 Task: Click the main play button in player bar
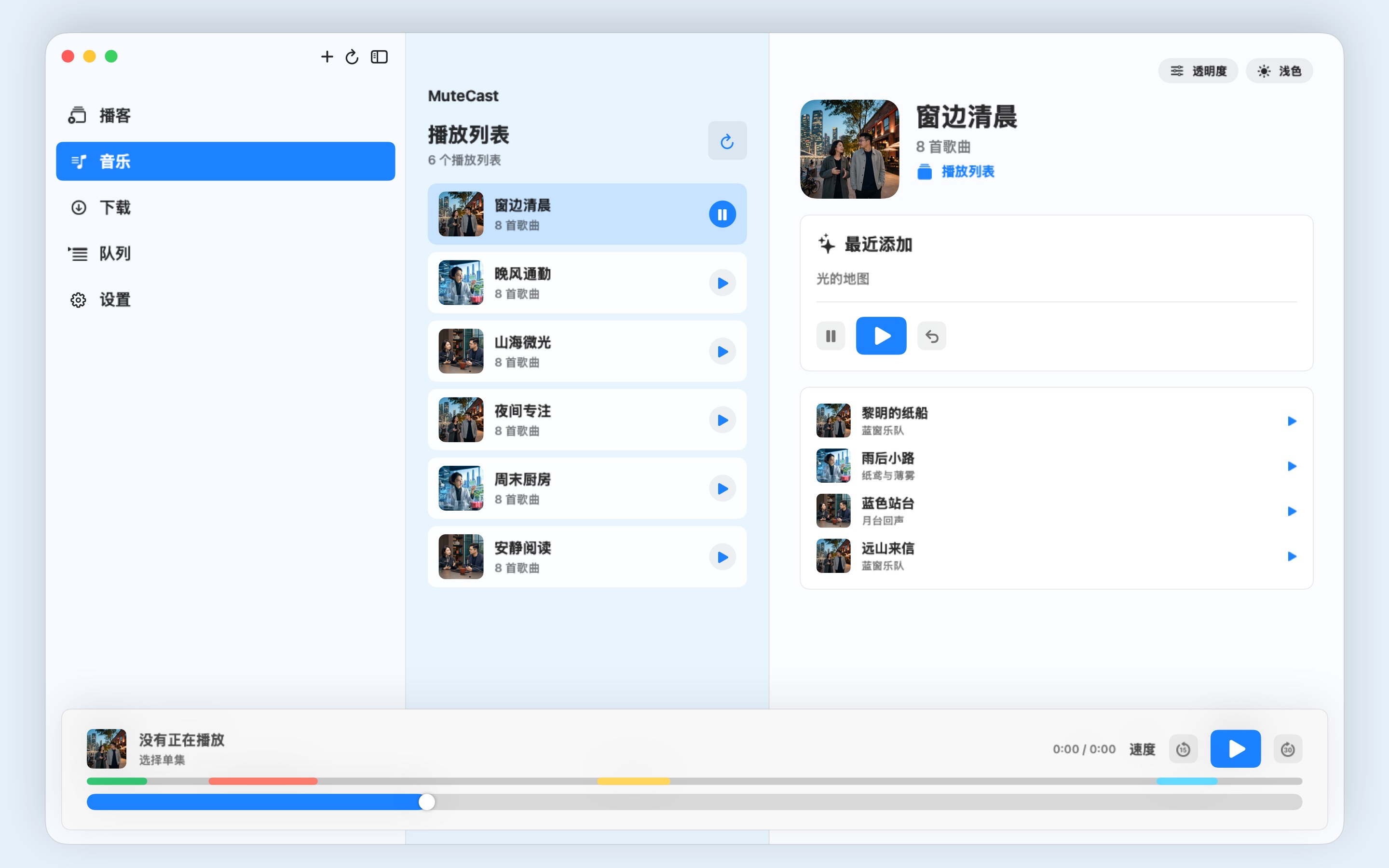click(1235, 748)
